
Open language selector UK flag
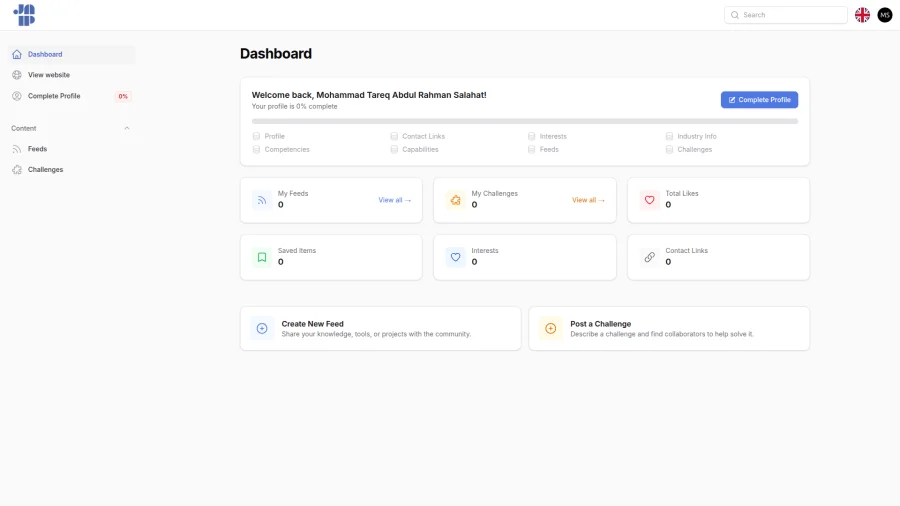(862, 15)
